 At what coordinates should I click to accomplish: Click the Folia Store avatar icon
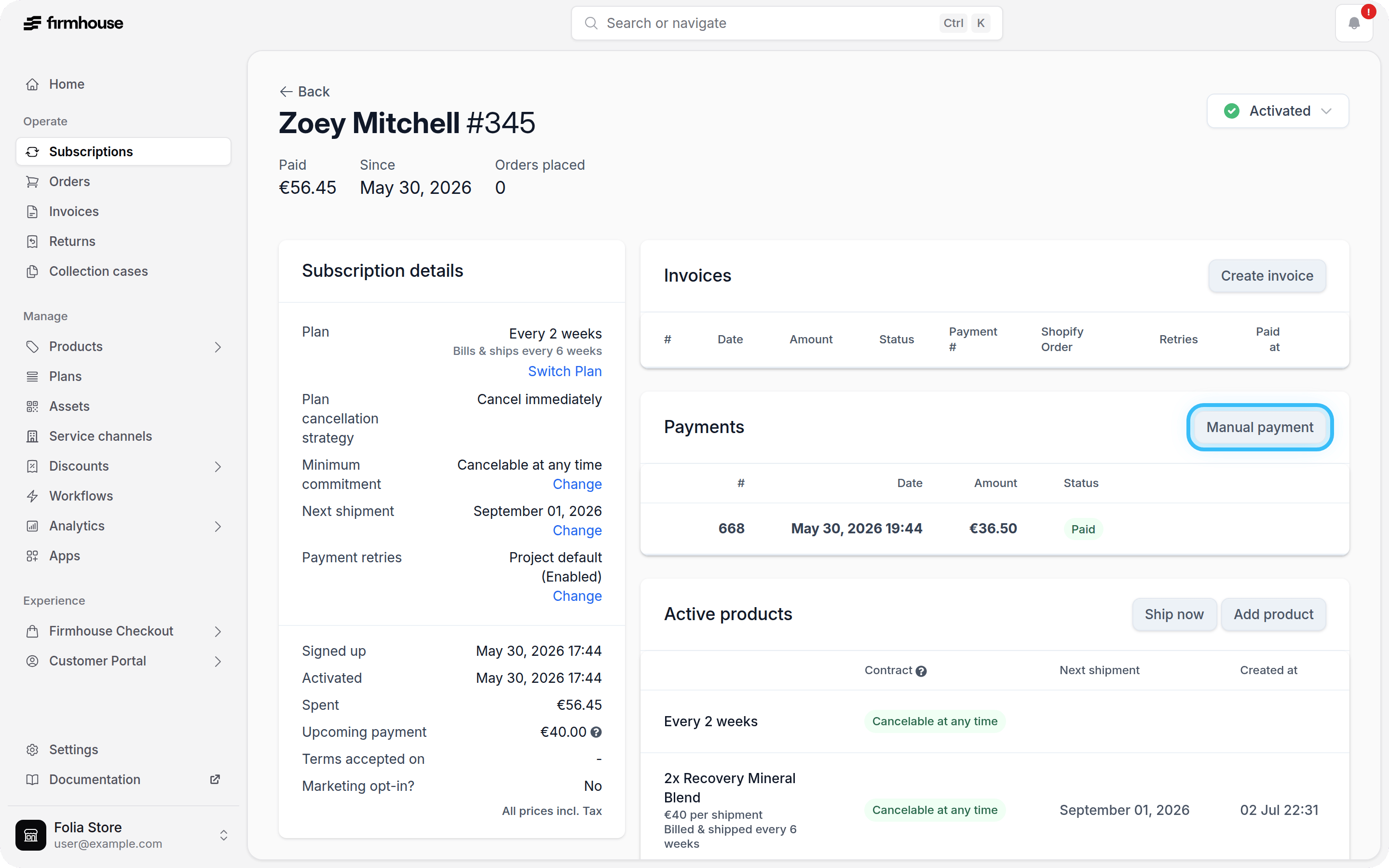pyautogui.click(x=31, y=835)
